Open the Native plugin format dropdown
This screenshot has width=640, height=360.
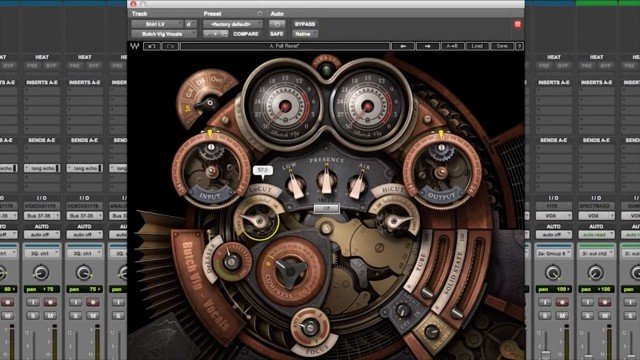[305, 34]
